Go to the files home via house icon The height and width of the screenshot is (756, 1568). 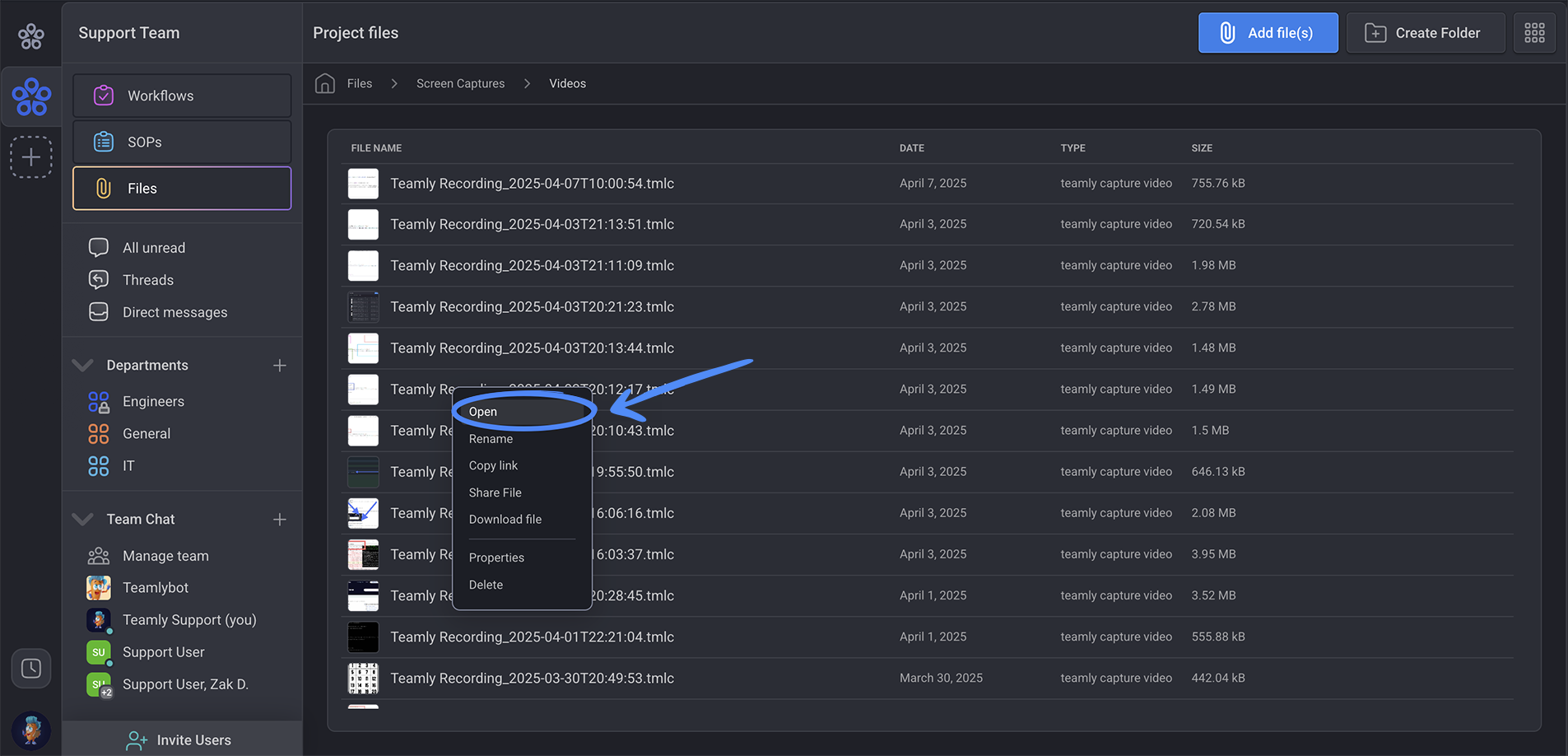click(x=325, y=83)
